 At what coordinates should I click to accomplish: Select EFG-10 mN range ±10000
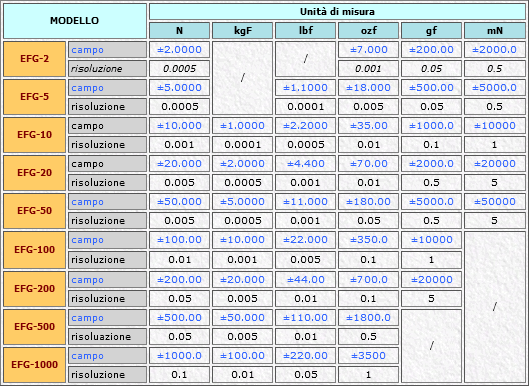(x=495, y=126)
